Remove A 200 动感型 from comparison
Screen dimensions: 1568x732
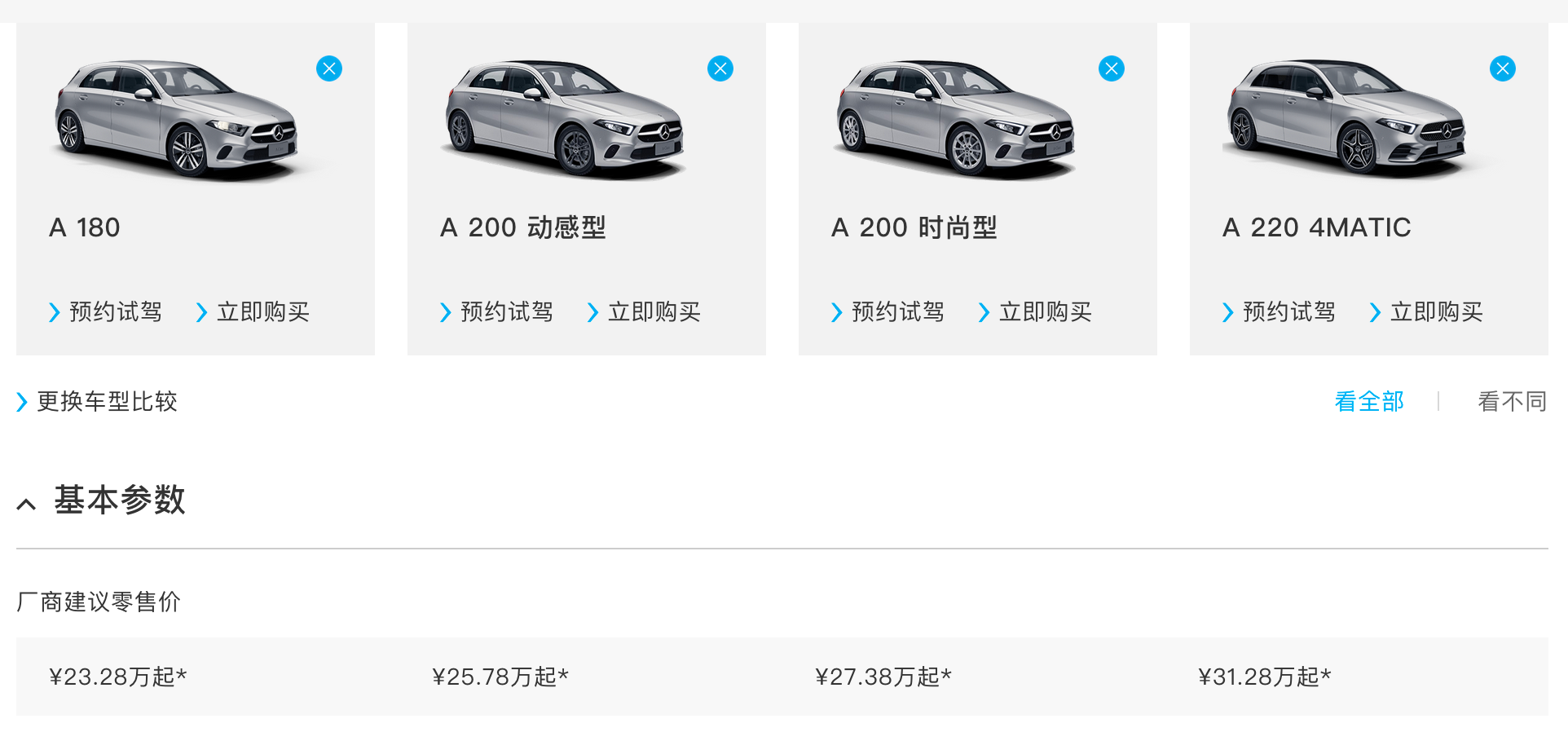coord(720,68)
